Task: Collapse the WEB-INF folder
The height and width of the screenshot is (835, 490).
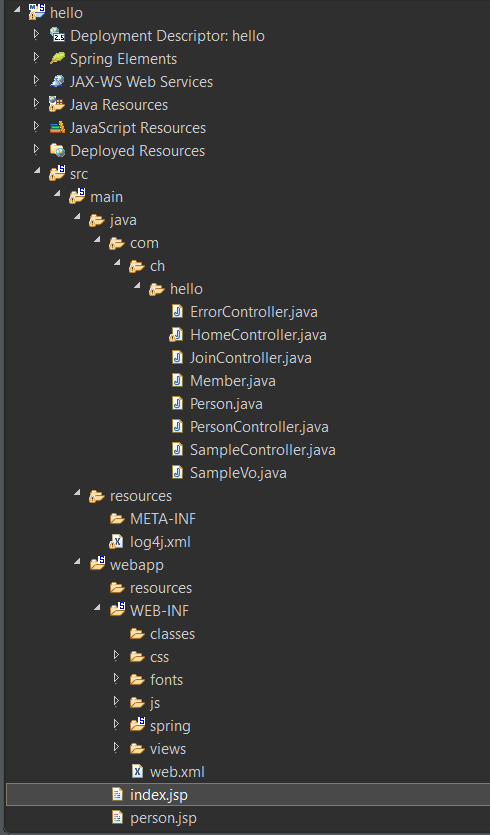Action: point(97,609)
